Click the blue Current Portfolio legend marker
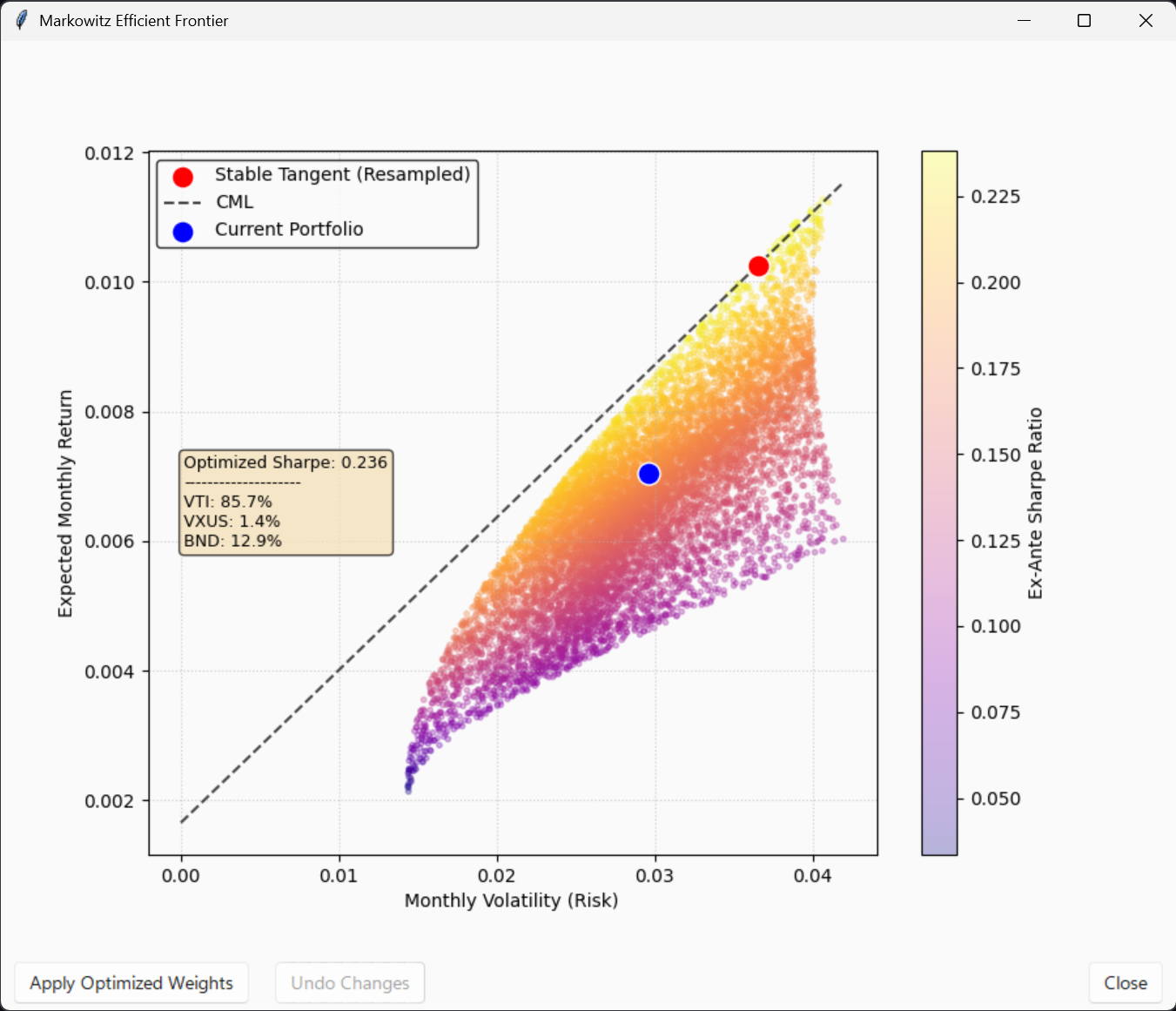1176x1011 pixels. tap(183, 232)
